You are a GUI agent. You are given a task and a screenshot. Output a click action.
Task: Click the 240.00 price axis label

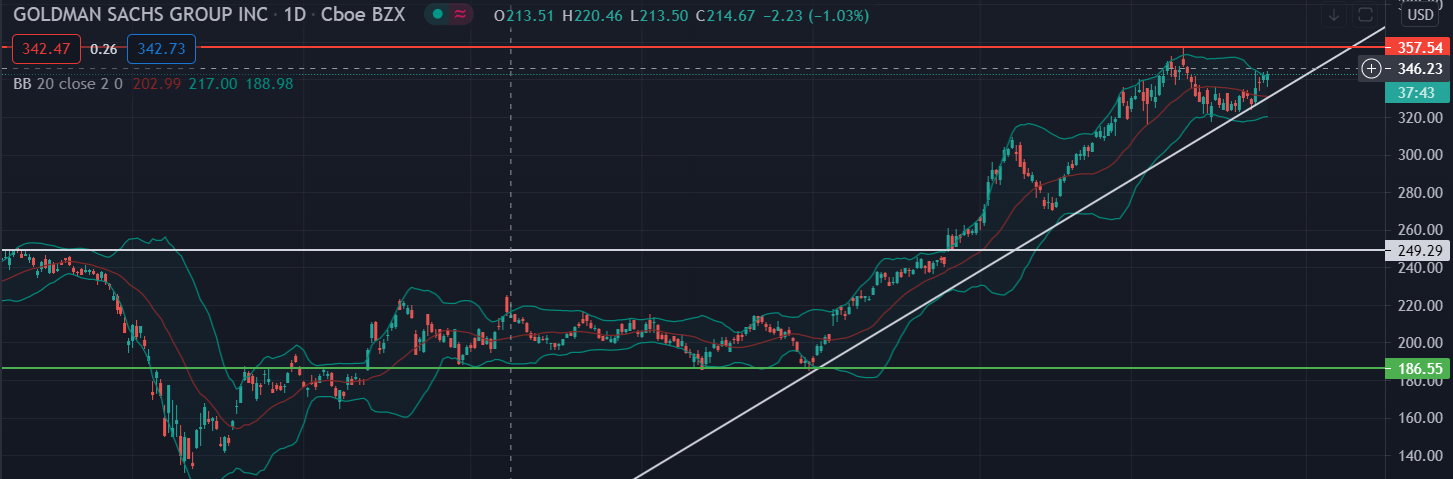[1420, 267]
